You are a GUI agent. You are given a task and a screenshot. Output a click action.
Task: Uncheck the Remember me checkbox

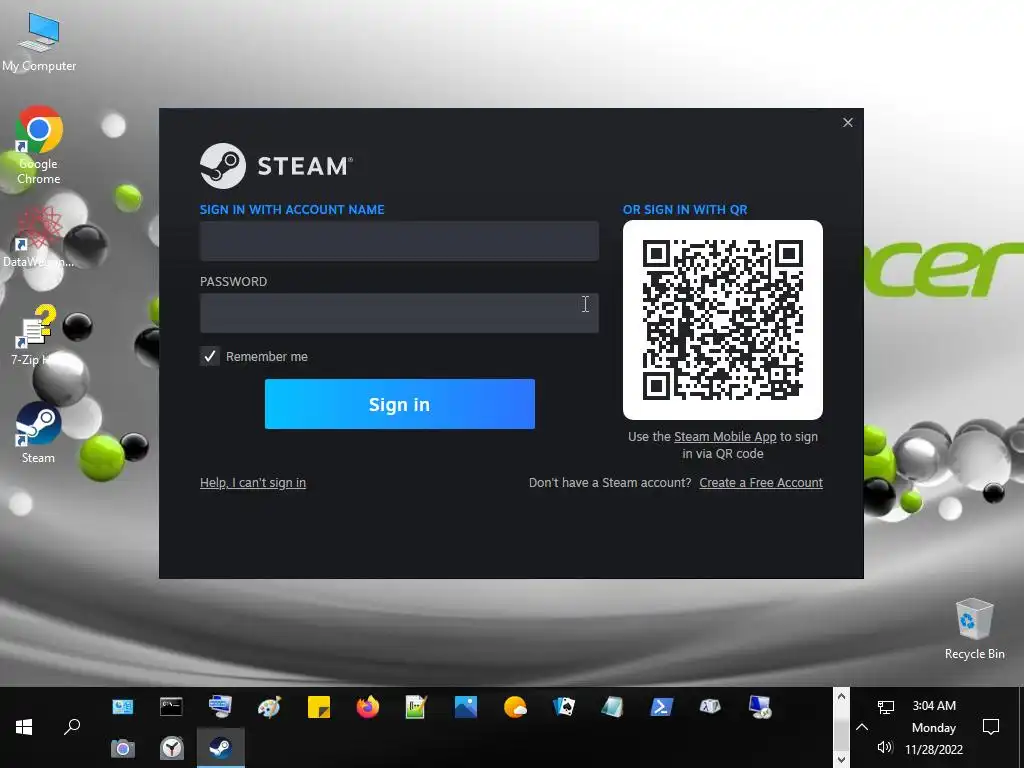point(210,356)
